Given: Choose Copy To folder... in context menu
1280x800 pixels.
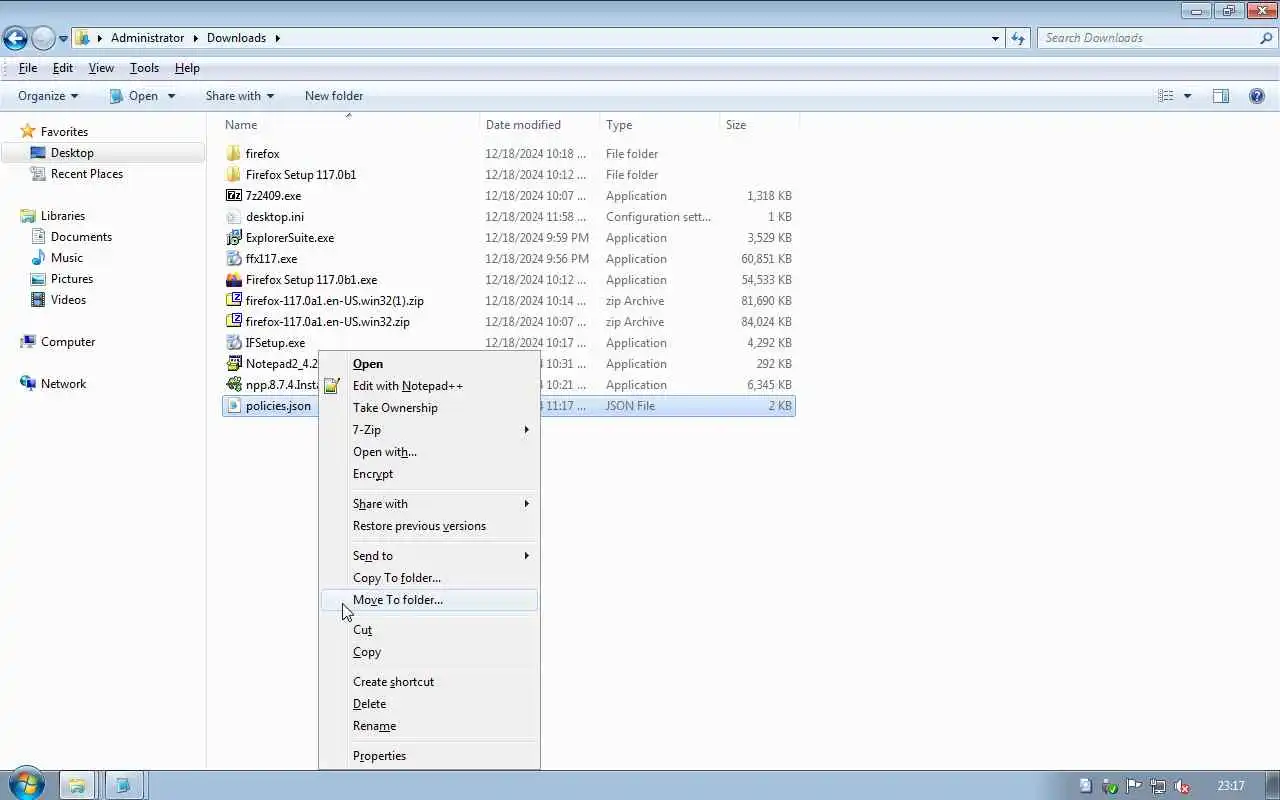Looking at the screenshot, I should (429, 578).
